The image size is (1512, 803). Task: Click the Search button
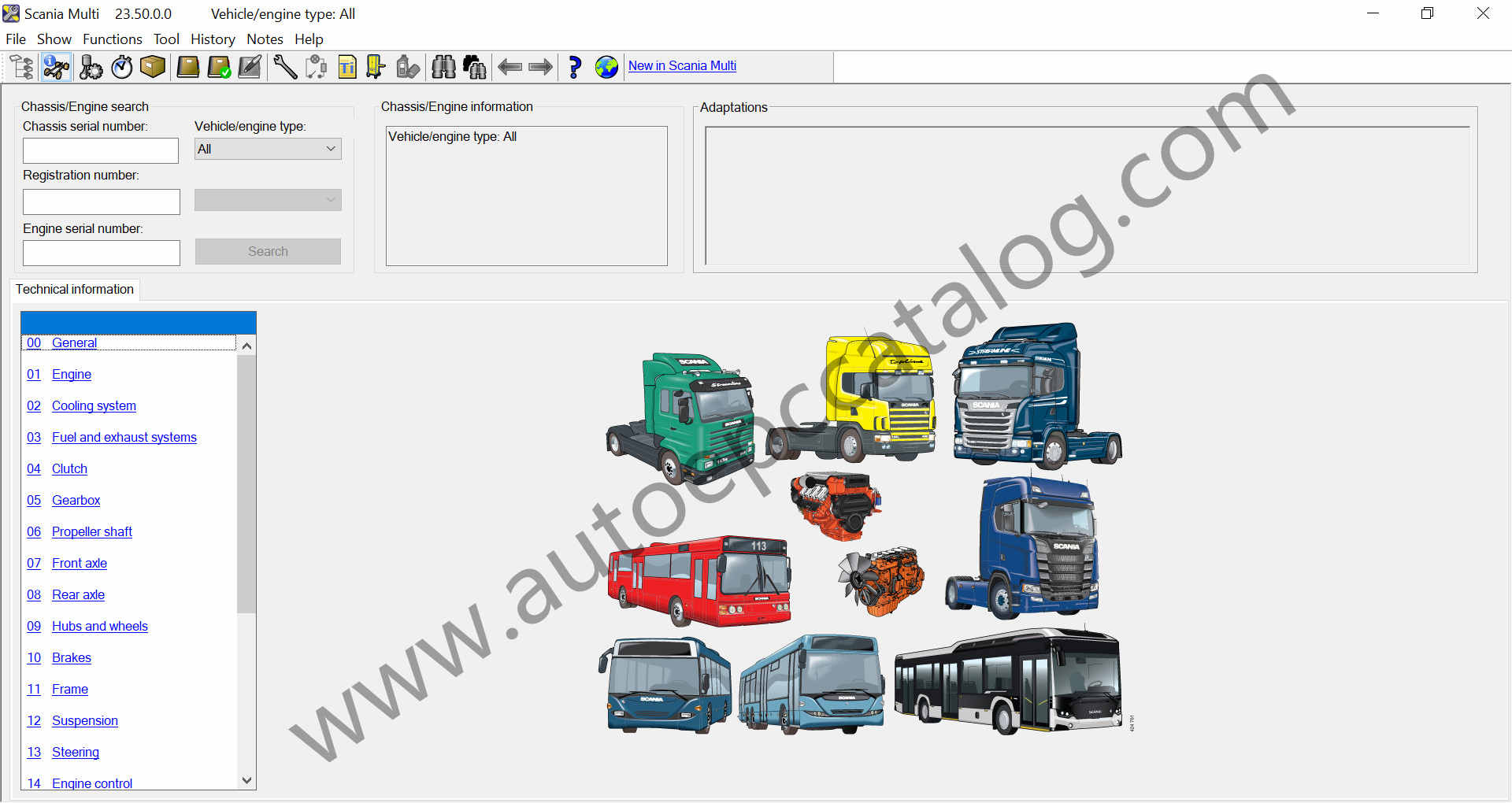click(x=268, y=251)
